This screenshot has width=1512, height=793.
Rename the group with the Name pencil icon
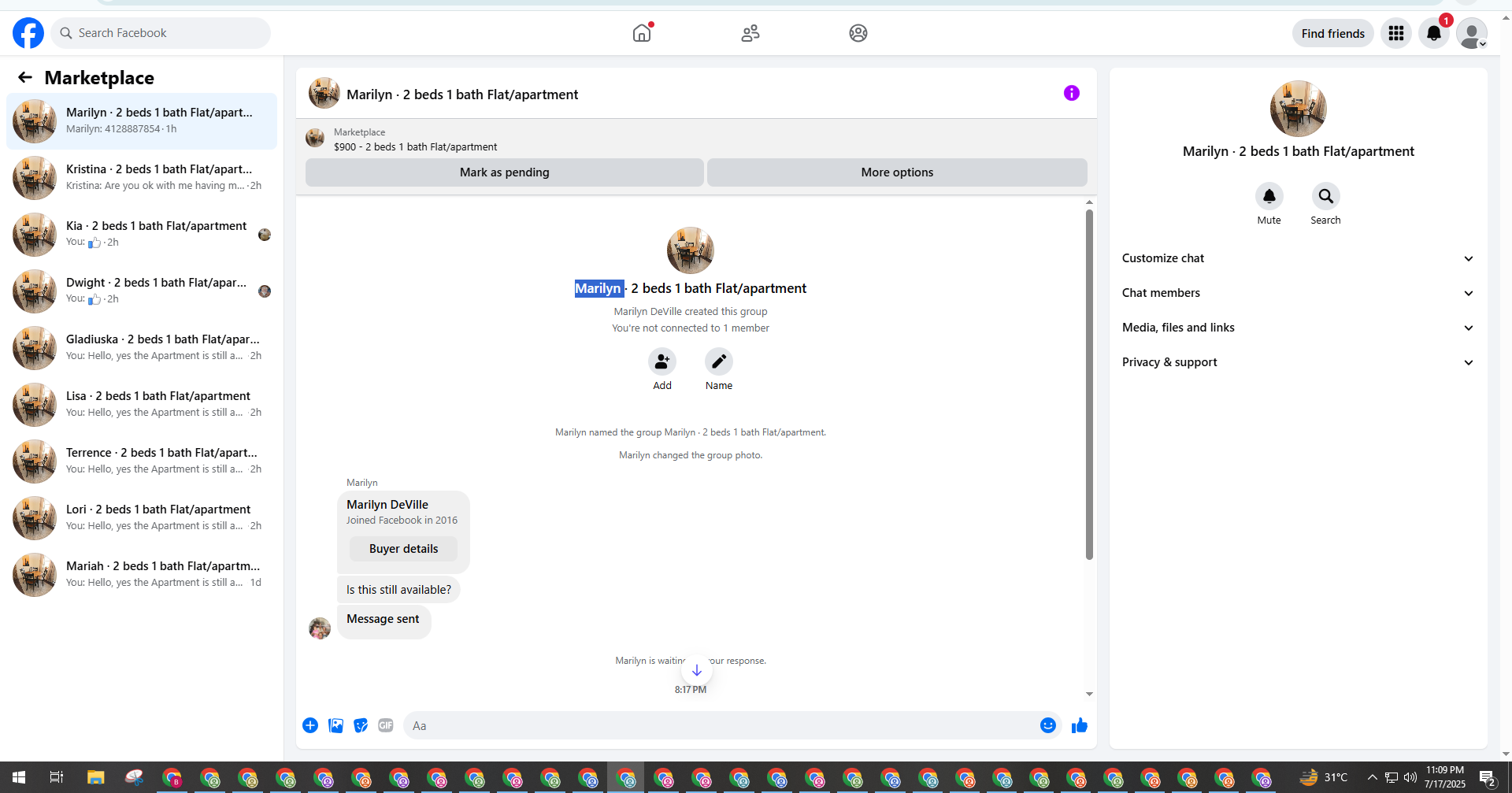coord(719,361)
